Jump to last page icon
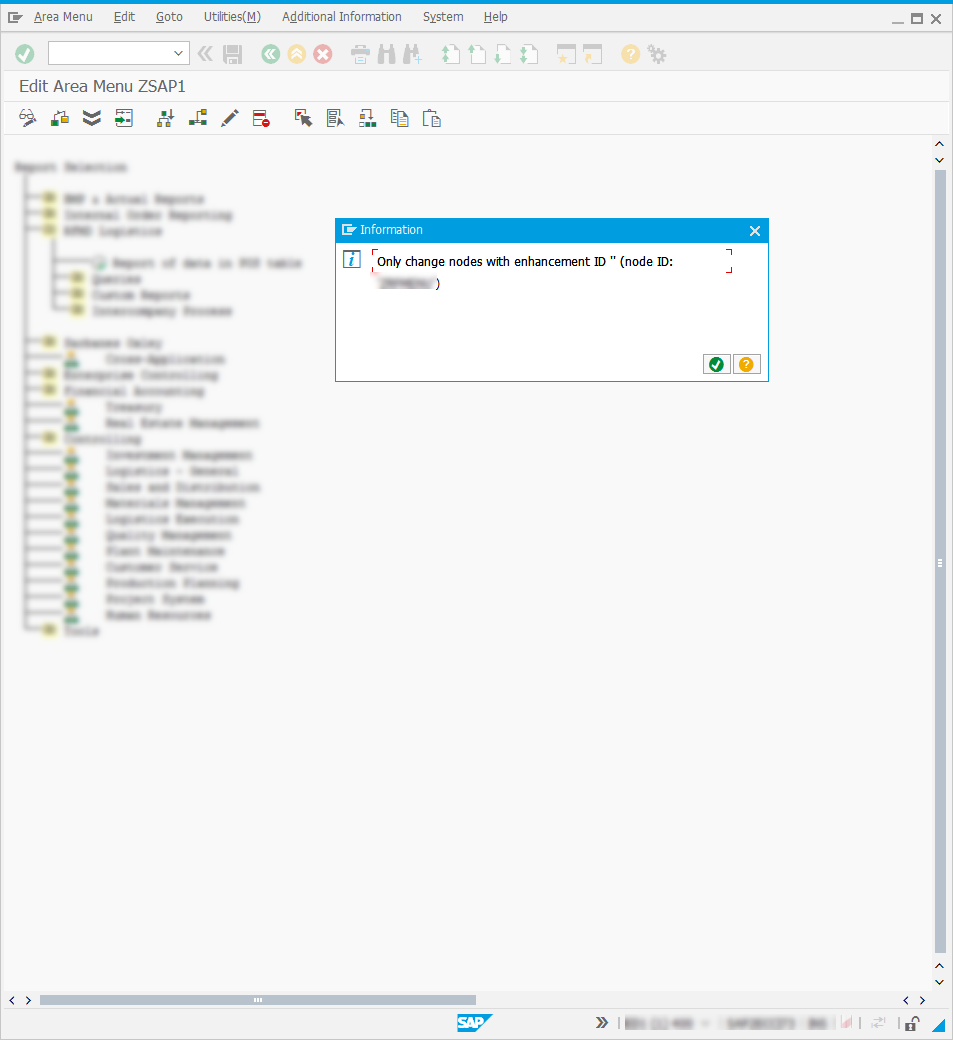Screen dimensions: 953x1040 point(529,54)
